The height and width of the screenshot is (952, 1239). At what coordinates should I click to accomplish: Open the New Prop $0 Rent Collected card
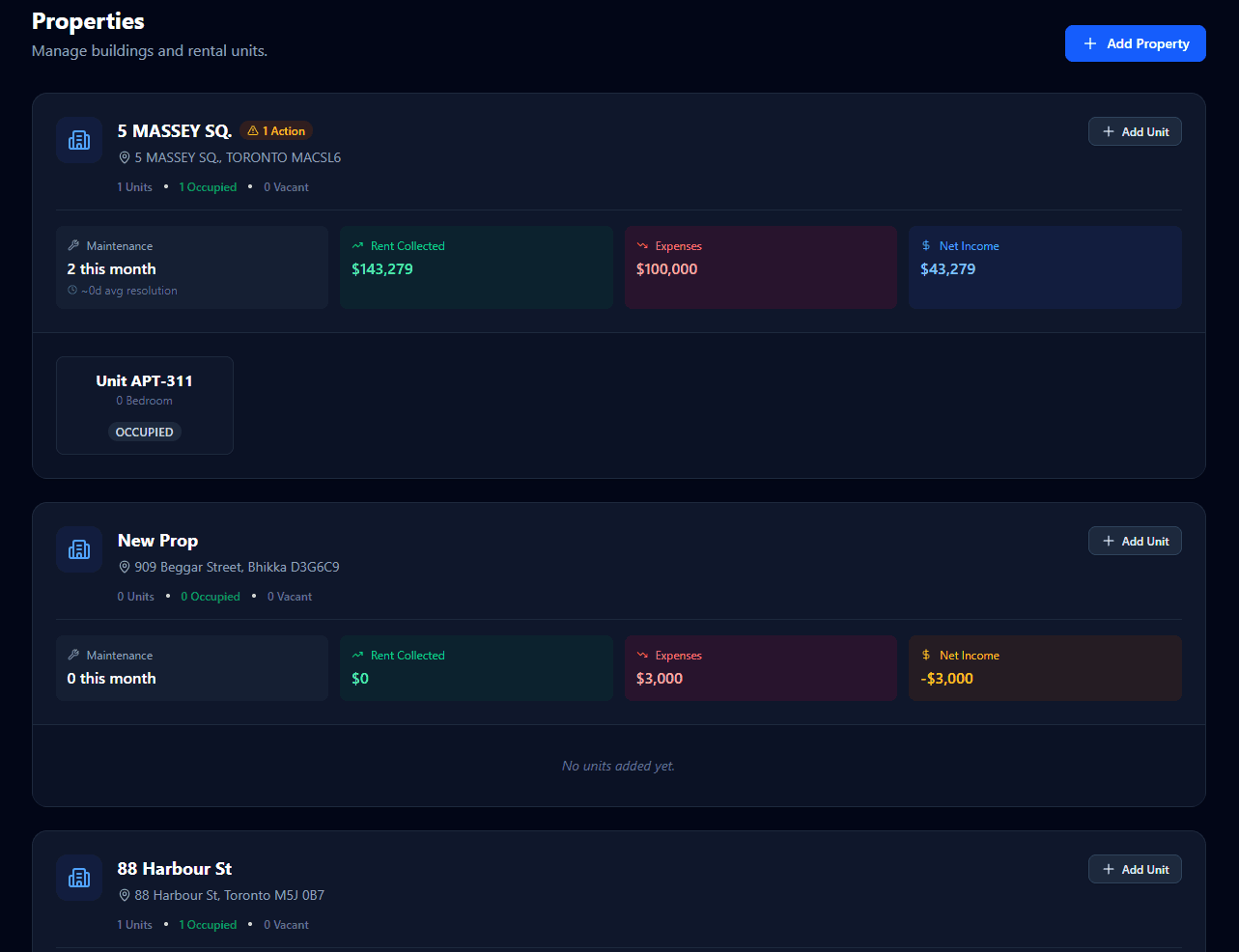(x=476, y=668)
